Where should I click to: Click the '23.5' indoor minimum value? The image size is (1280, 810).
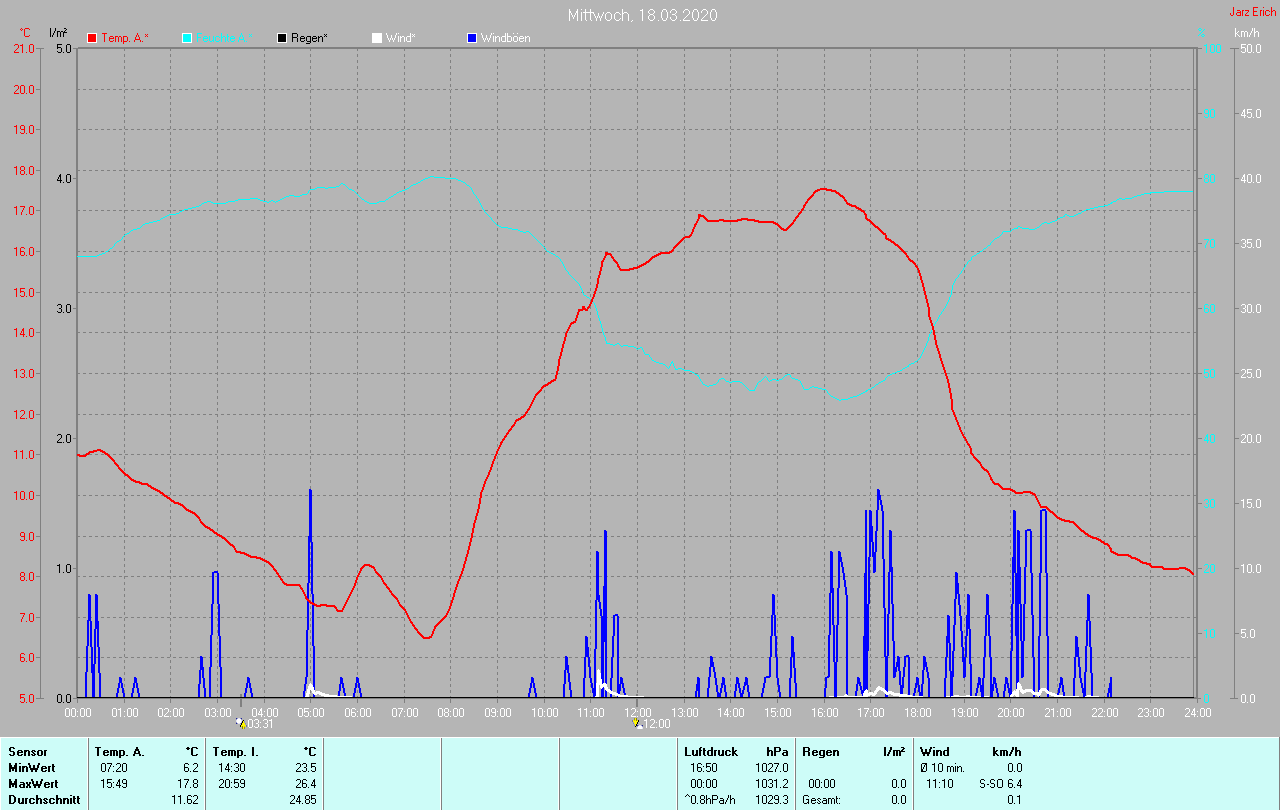tap(305, 768)
